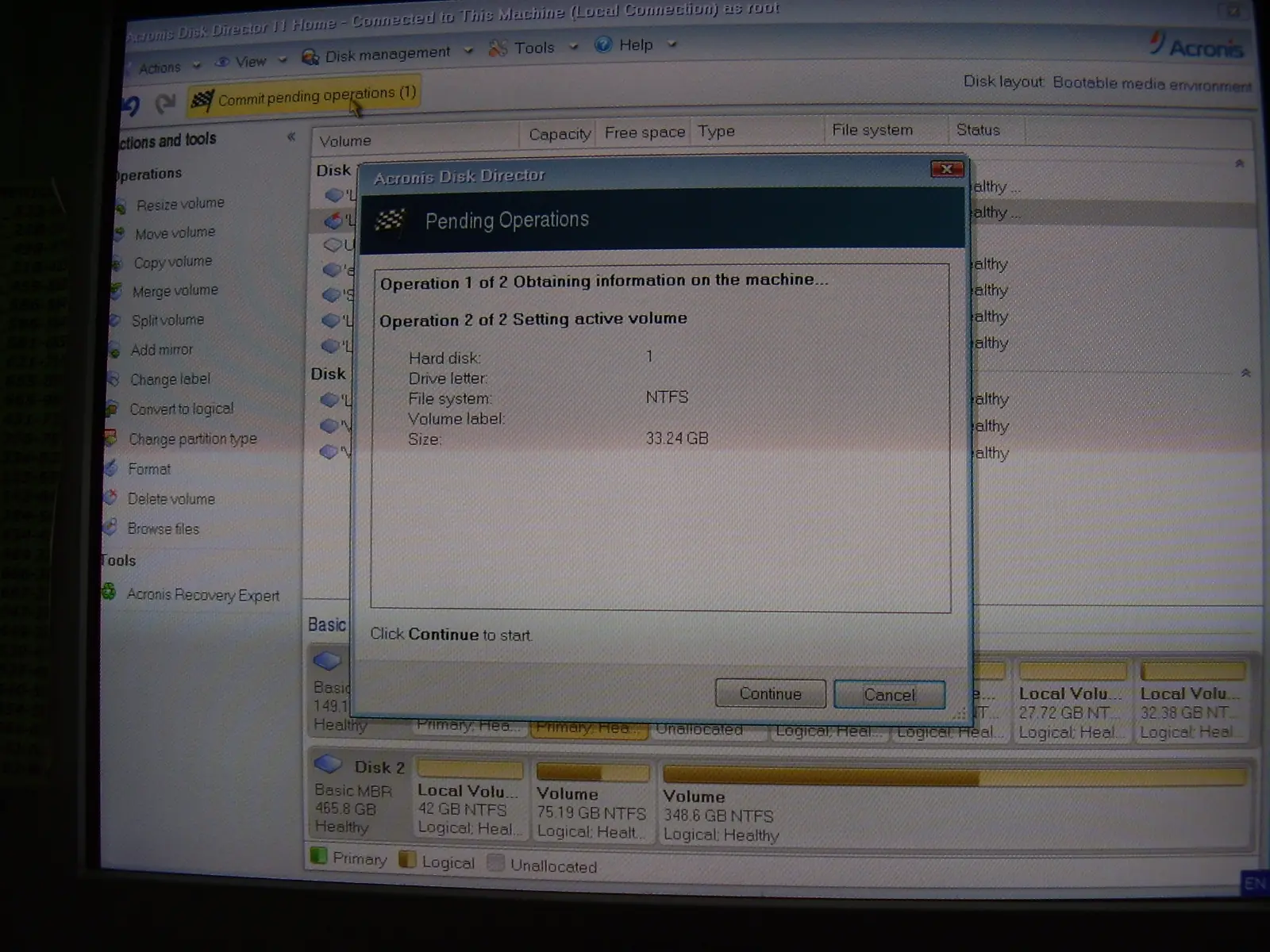Click the green Primary legend swatch
This screenshot has height=952, width=1270.
318,856
